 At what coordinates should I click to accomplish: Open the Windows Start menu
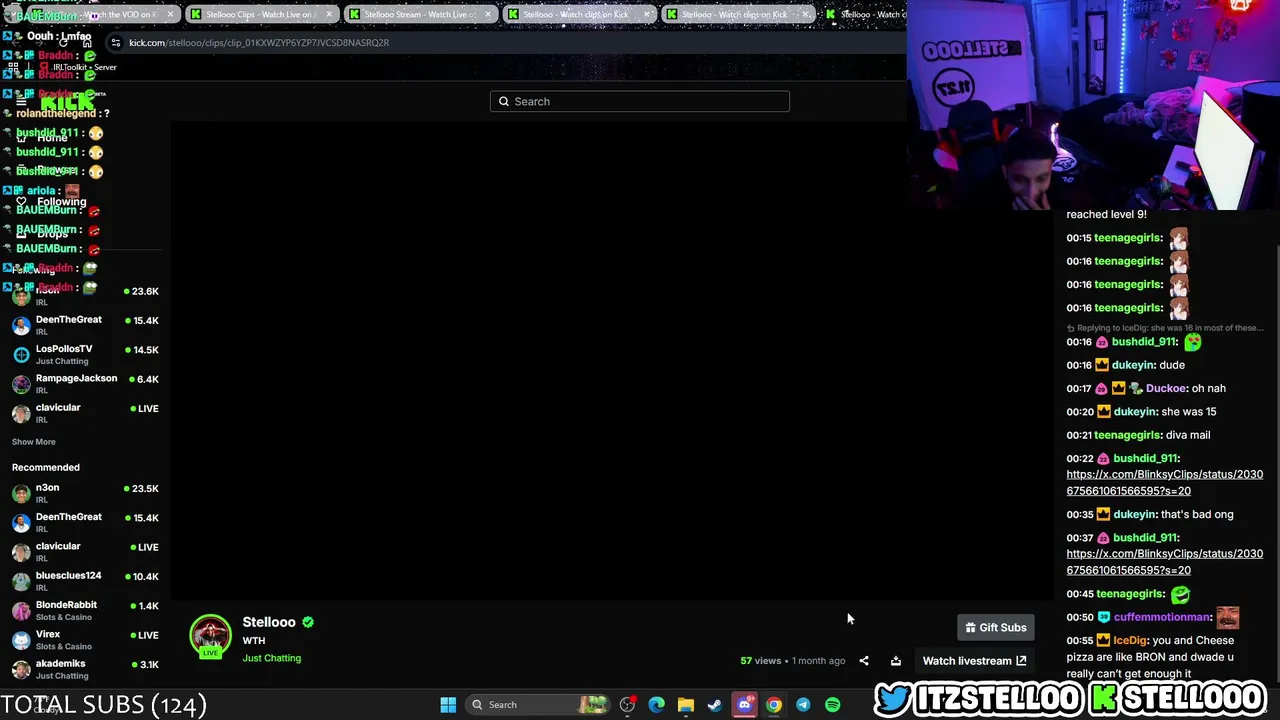tap(448, 705)
